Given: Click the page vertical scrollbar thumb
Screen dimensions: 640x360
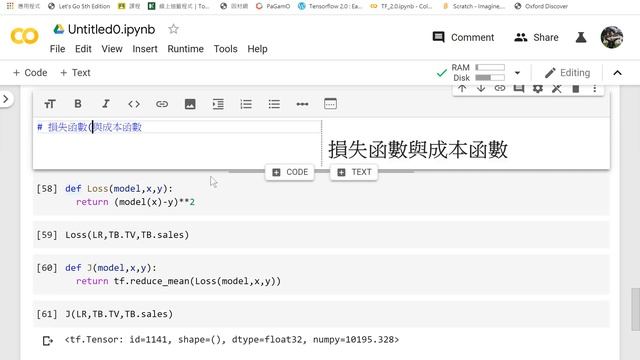Looking at the screenshot, I should click(x=635, y=309).
